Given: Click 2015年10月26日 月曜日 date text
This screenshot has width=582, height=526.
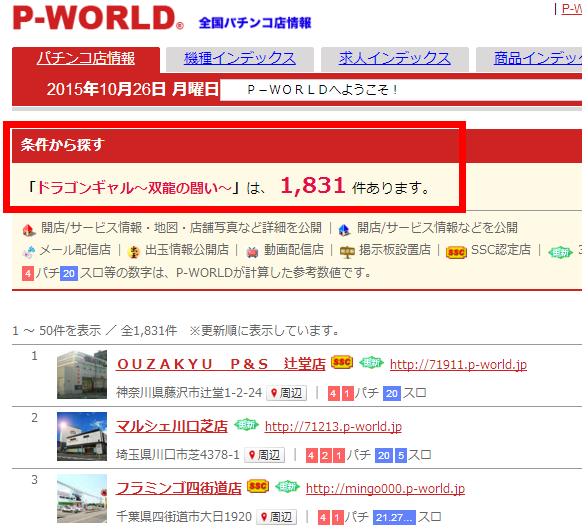Looking at the screenshot, I should 133,89.
